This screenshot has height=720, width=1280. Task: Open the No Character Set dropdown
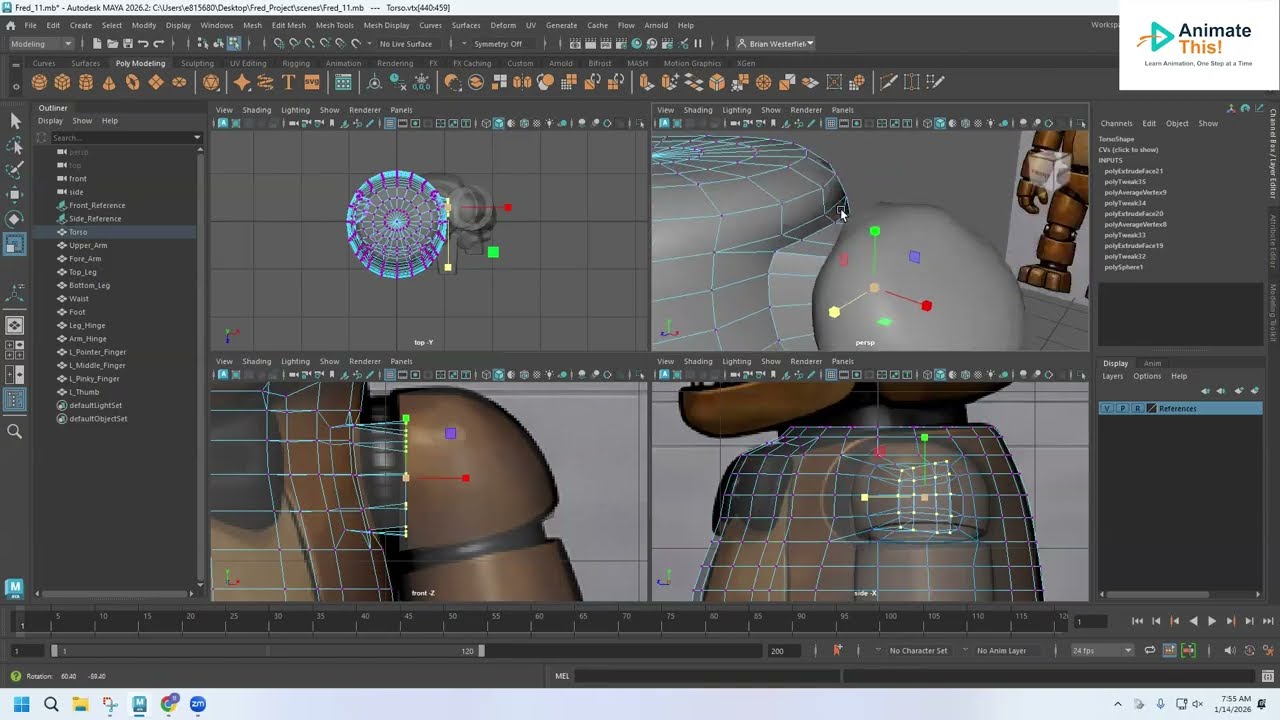(x=918, y=650)
